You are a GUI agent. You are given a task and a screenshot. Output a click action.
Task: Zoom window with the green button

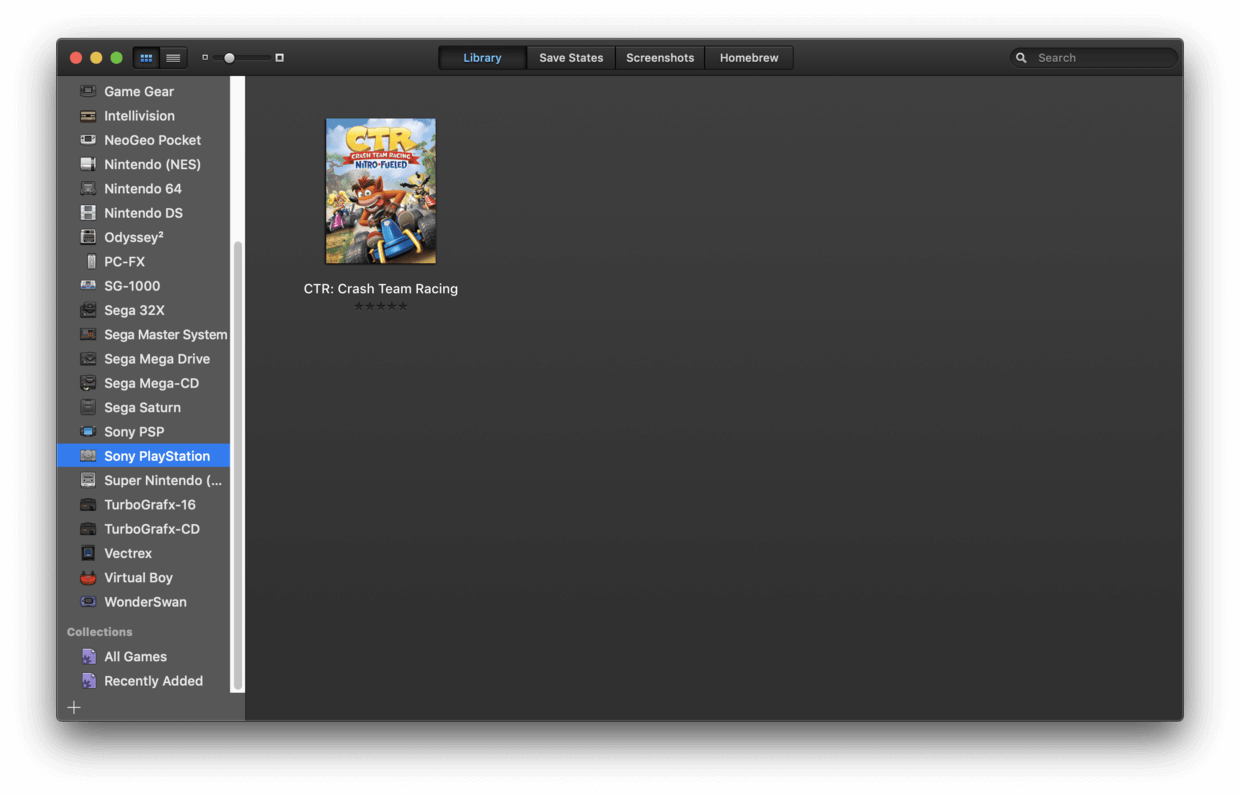tap(116, 58)
